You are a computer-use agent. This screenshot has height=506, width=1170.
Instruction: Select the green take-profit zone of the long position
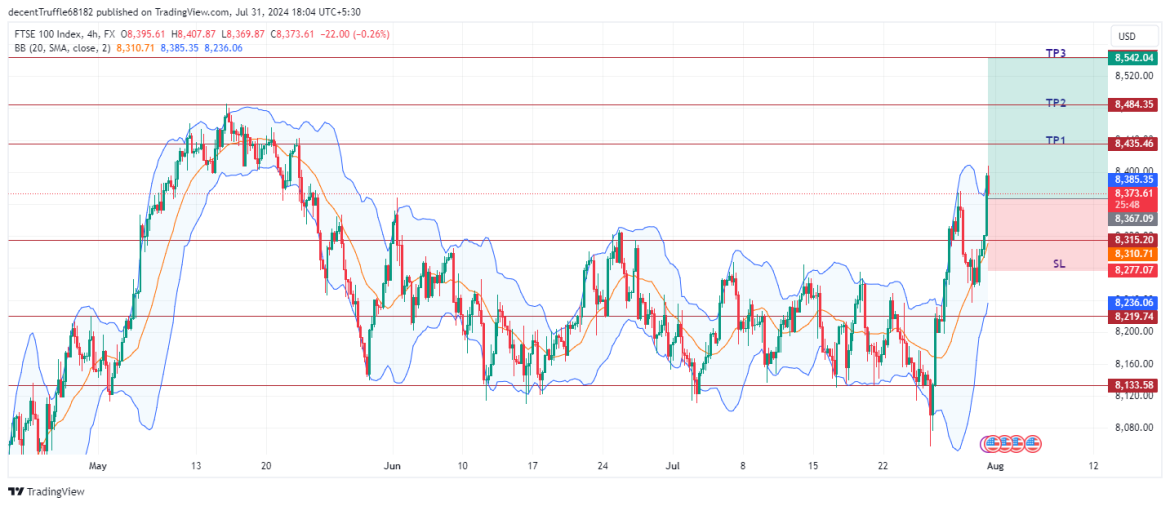(1046, 125)
